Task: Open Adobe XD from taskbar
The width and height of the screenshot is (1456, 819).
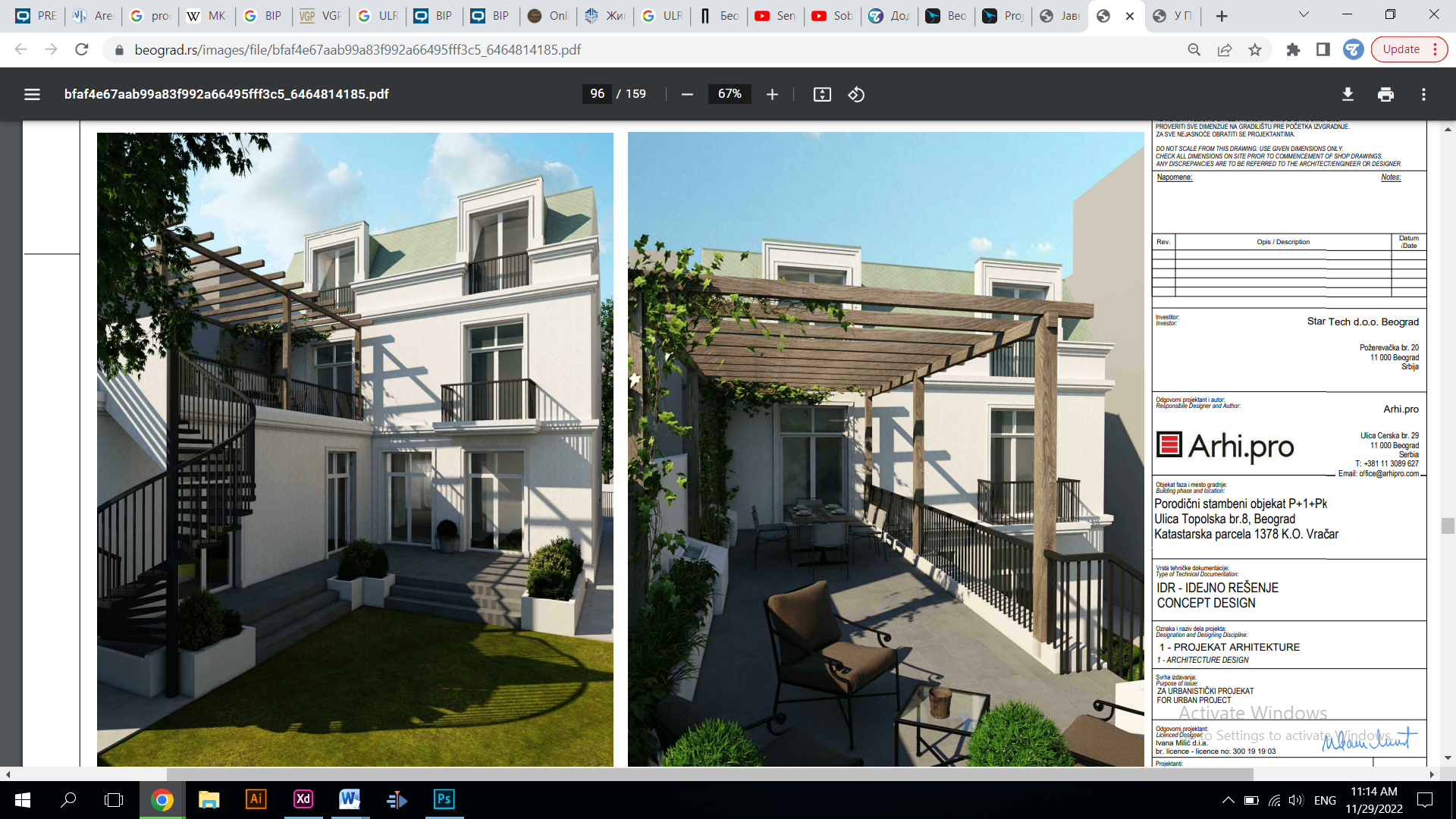Action: [x=303, y=799]
